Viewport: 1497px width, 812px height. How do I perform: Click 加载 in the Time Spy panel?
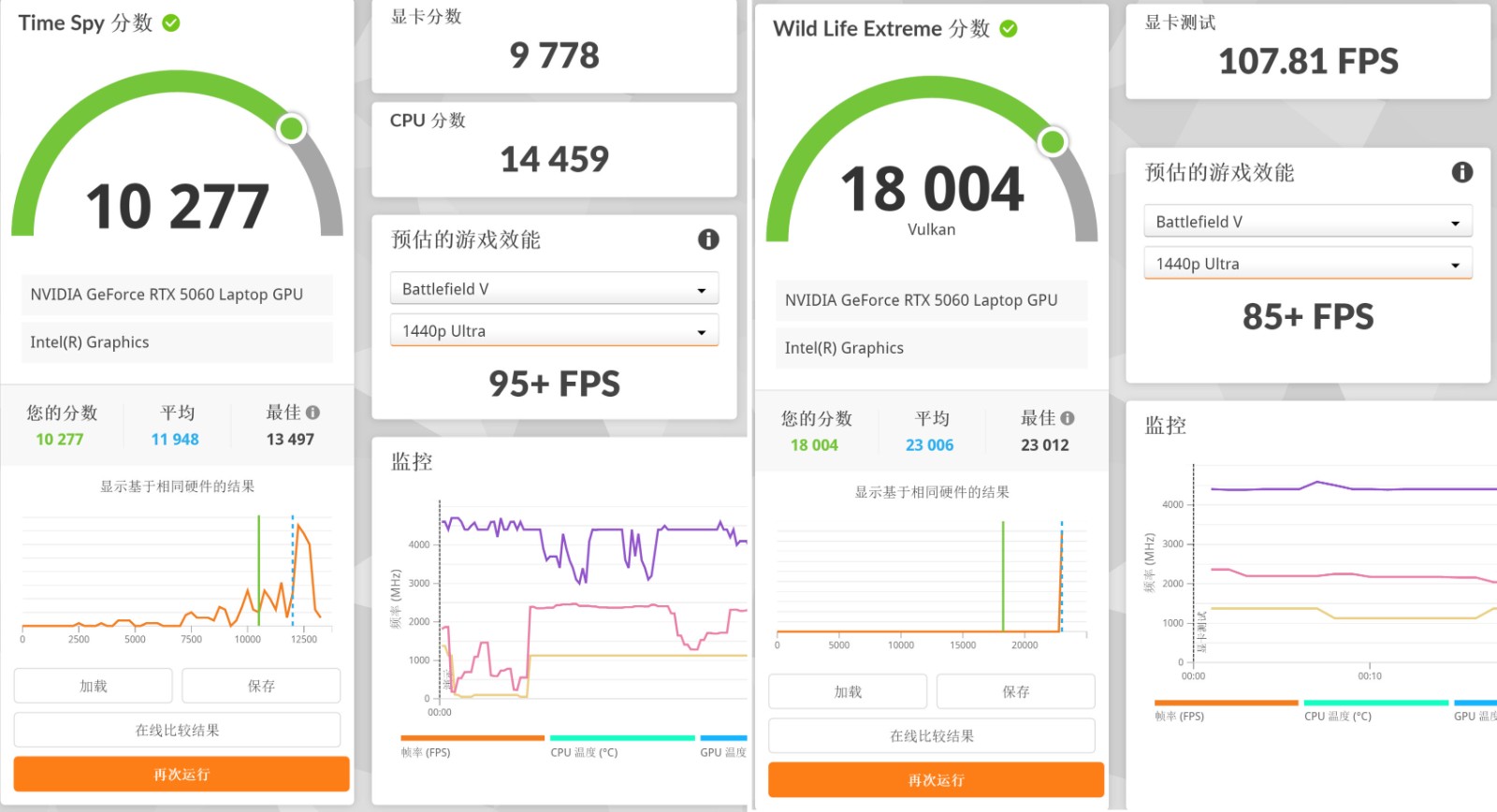tap(94, 686)
